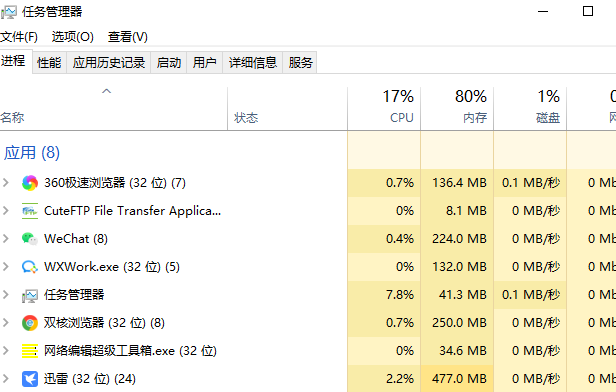Minimize the Task Manager window
The width and height of the screenshot is (616, 392).
(x=543, y=11)
